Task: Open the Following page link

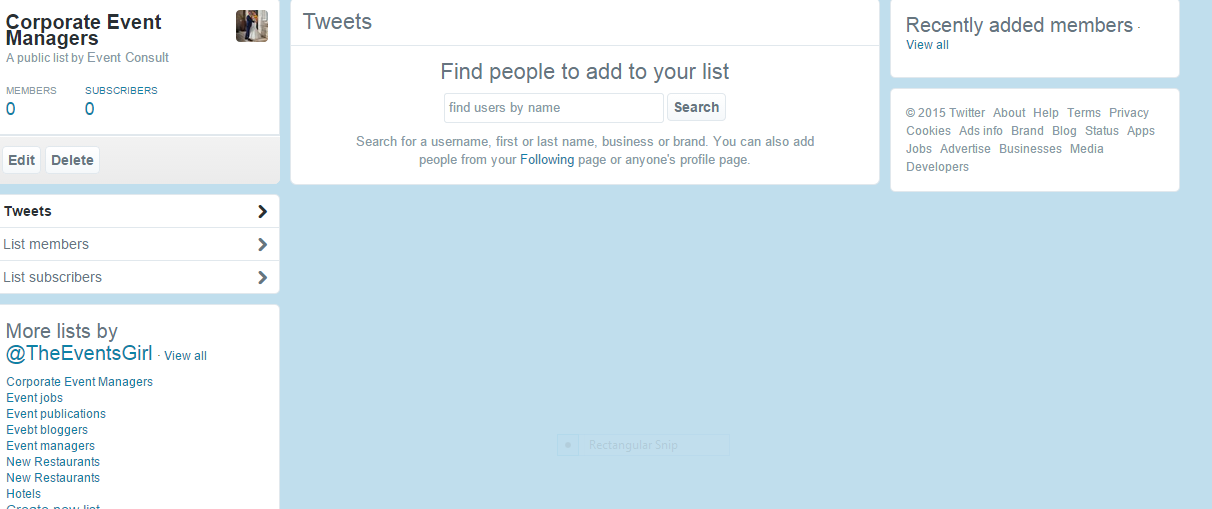Action: pyautogui.click(x=547, y=159)
